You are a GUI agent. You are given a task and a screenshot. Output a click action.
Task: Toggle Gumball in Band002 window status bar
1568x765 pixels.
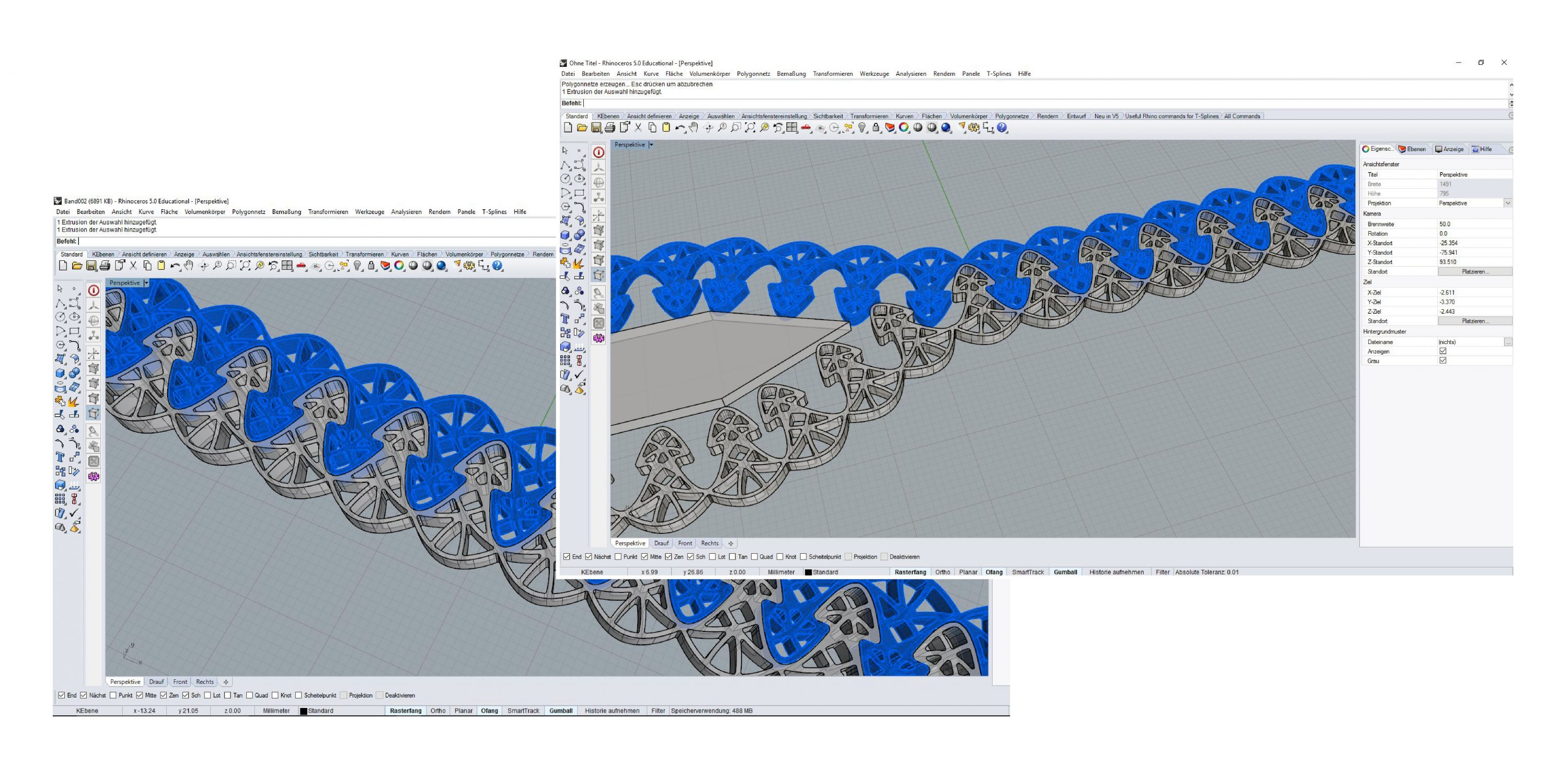[x=561, y=711]
